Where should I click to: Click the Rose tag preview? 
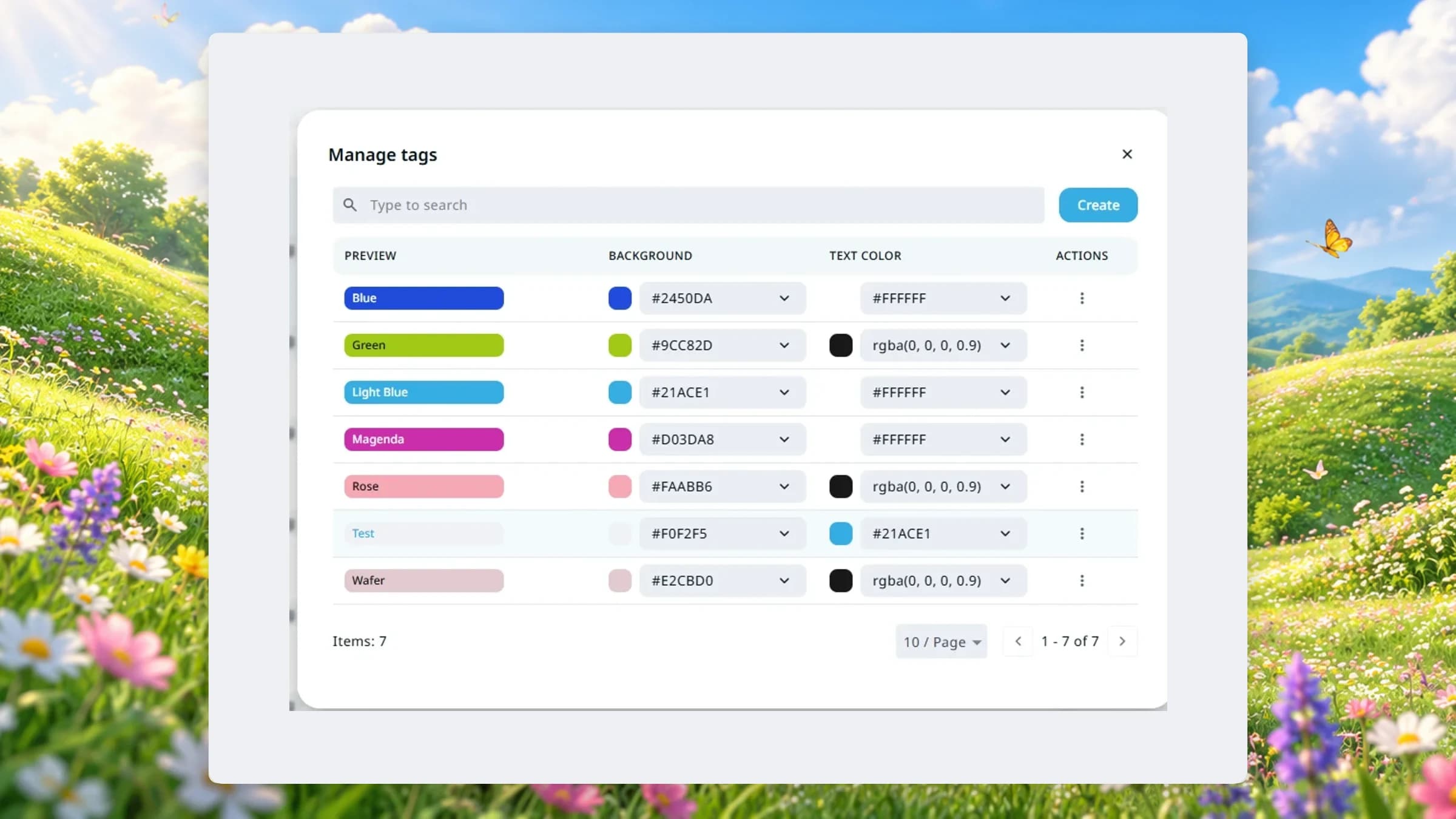click(423, 486)
